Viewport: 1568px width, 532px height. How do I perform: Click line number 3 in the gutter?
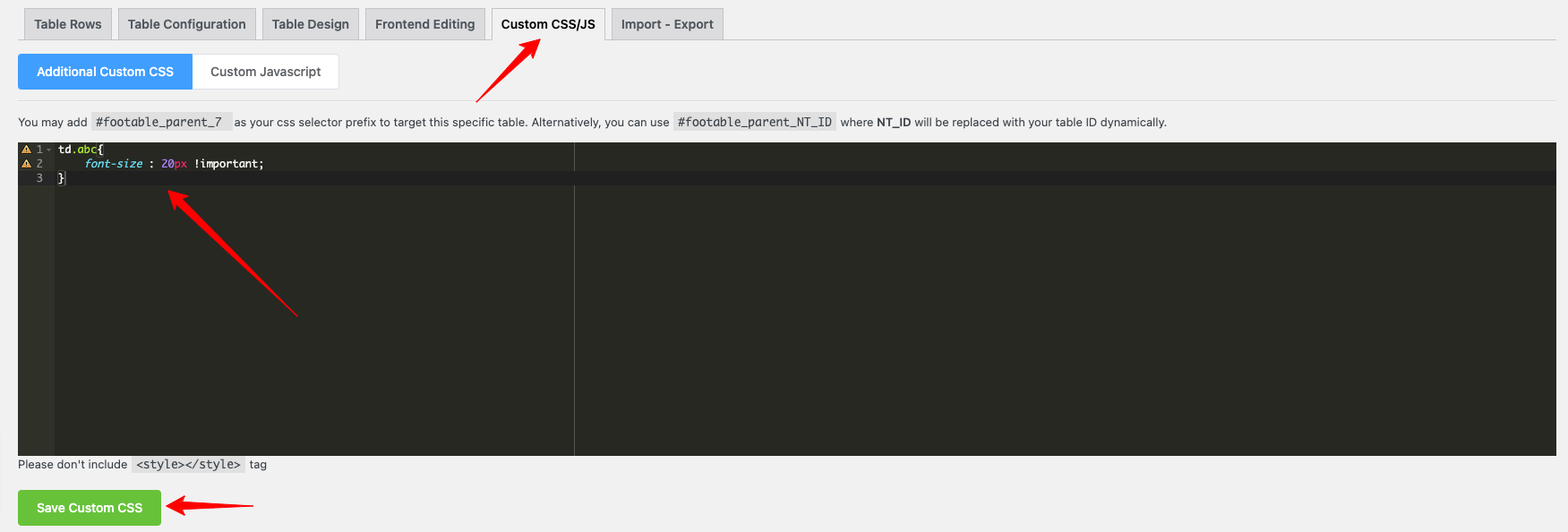coord(39,178)
